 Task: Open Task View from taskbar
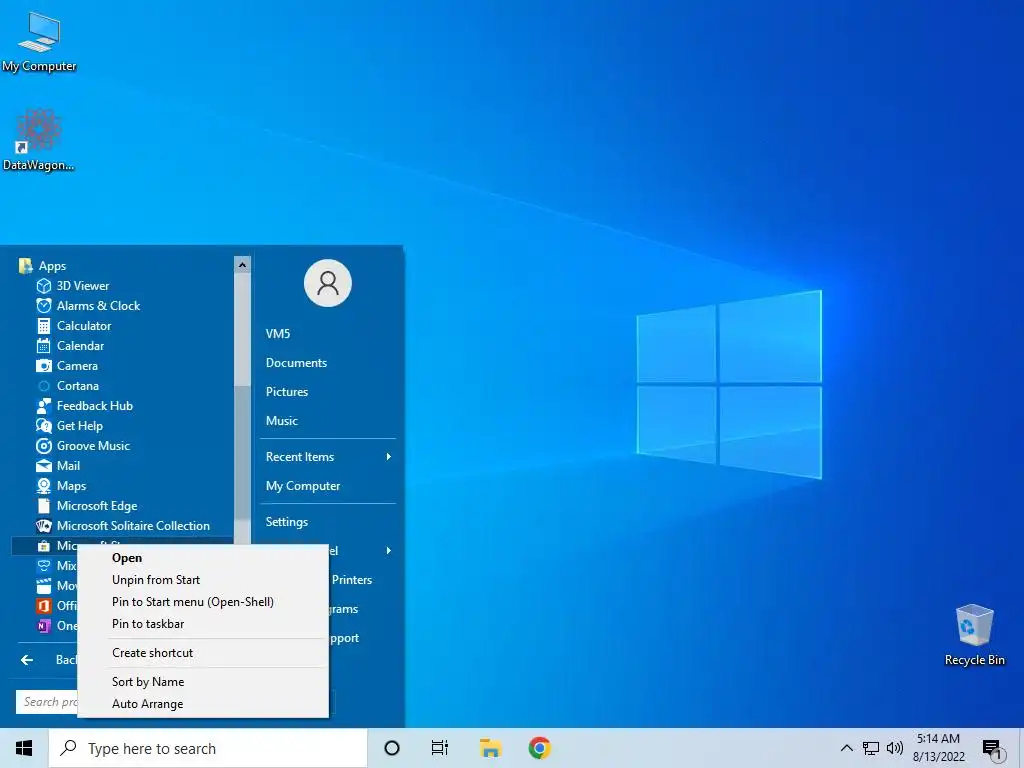pyautogui.click(x=440, y=748)
